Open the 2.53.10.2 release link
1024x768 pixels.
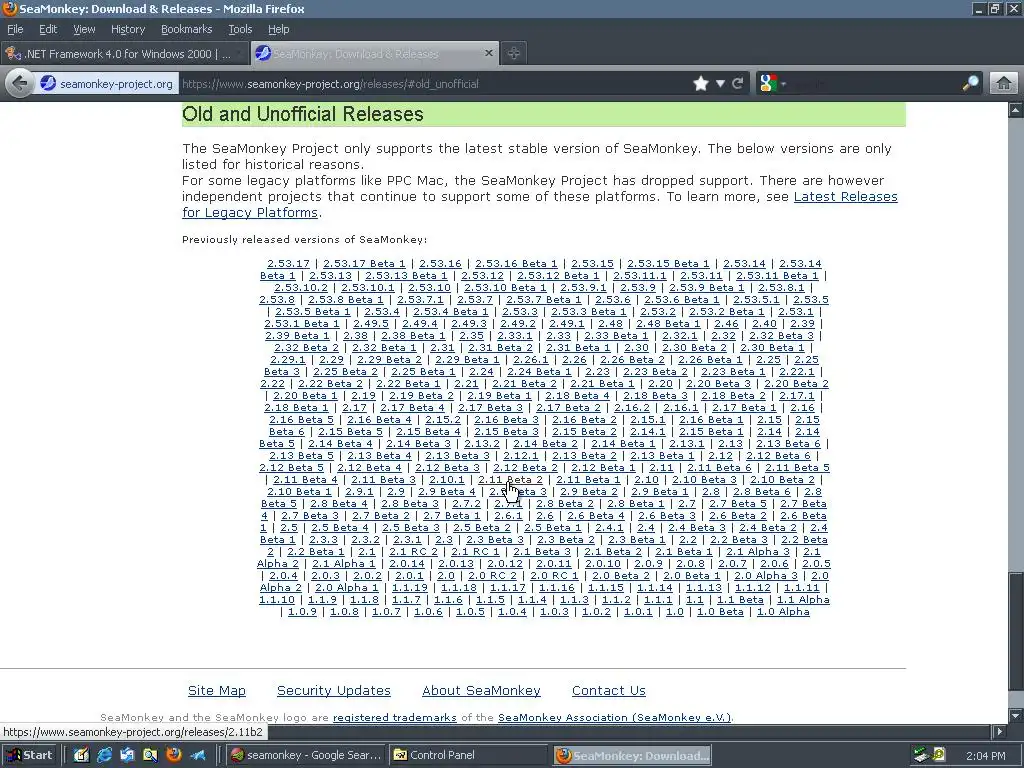point(300,287)
